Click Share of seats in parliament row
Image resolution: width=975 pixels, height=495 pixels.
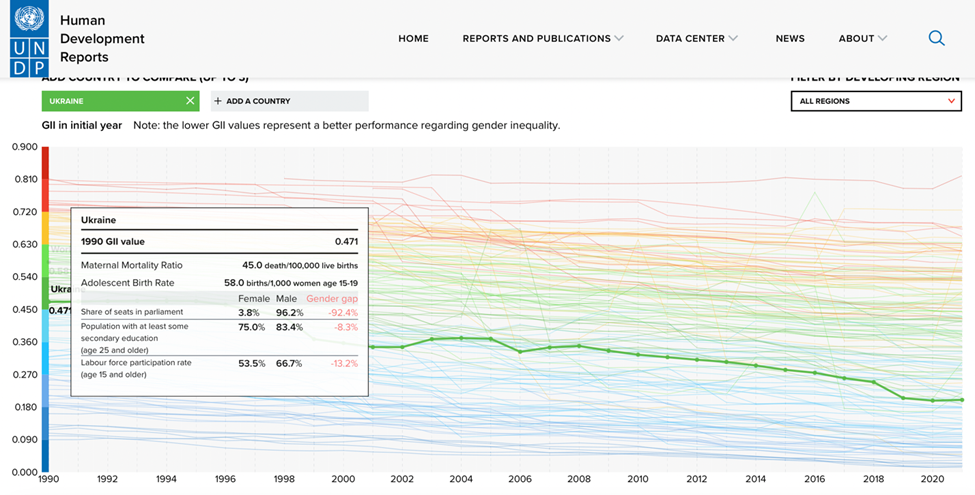(x=219, y=312)
